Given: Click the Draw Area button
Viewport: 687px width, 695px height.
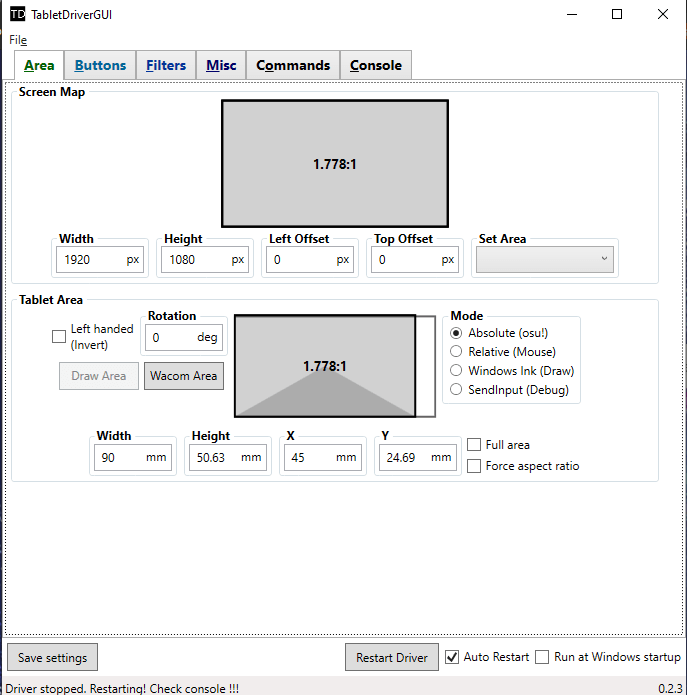Looking at the screenshot, I should pos(99,376).
